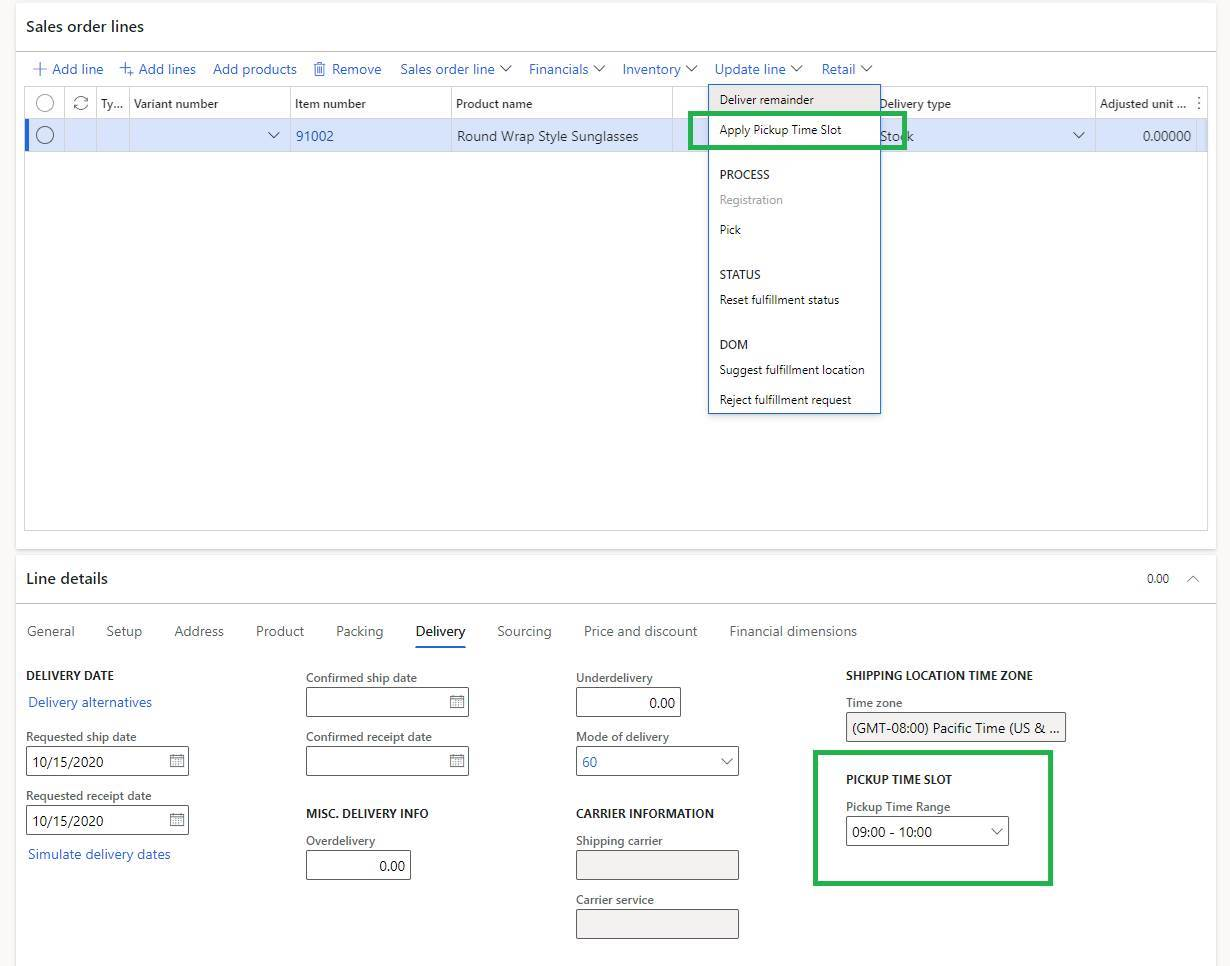Screen dimensions: 1230x966
Task: Open item 91002 details link
Action: 315,135
